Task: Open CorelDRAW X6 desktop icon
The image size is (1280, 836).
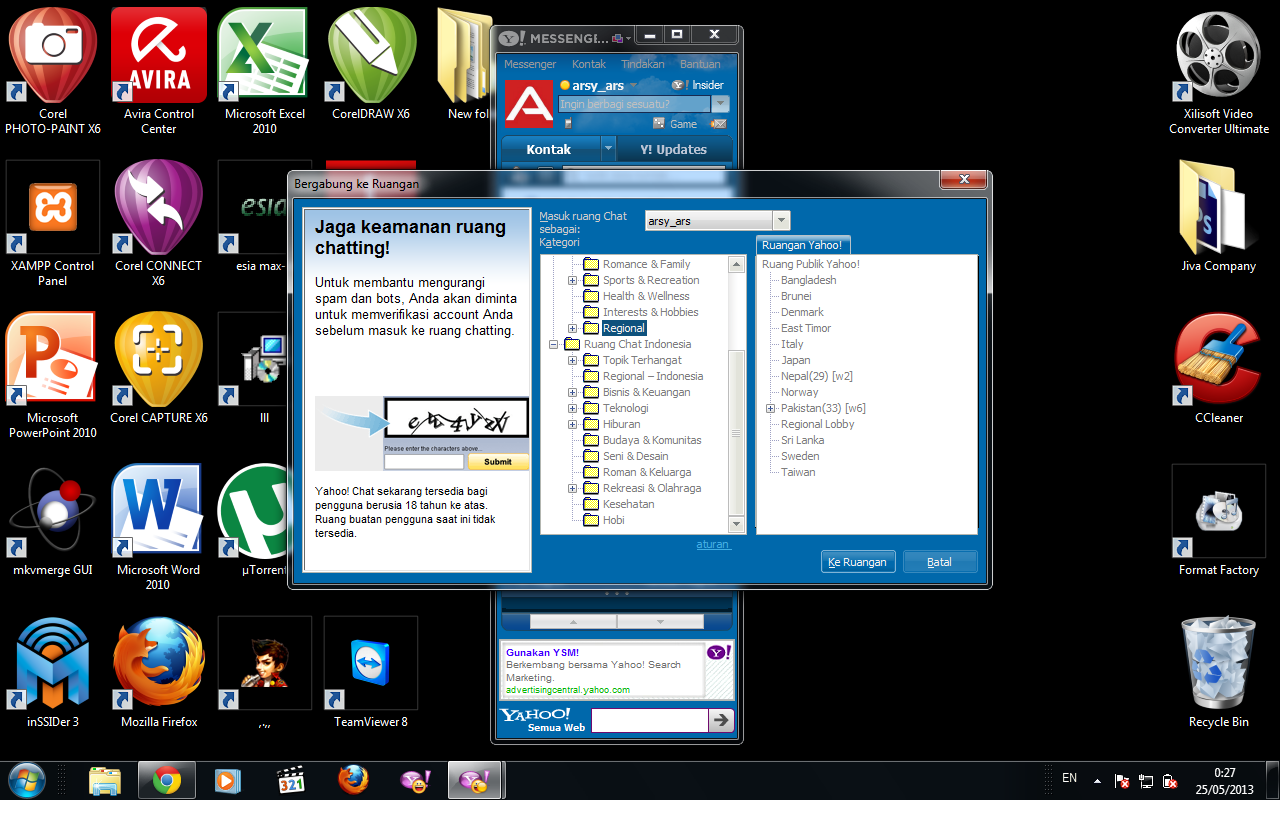Action: click(x=371, y=64)
